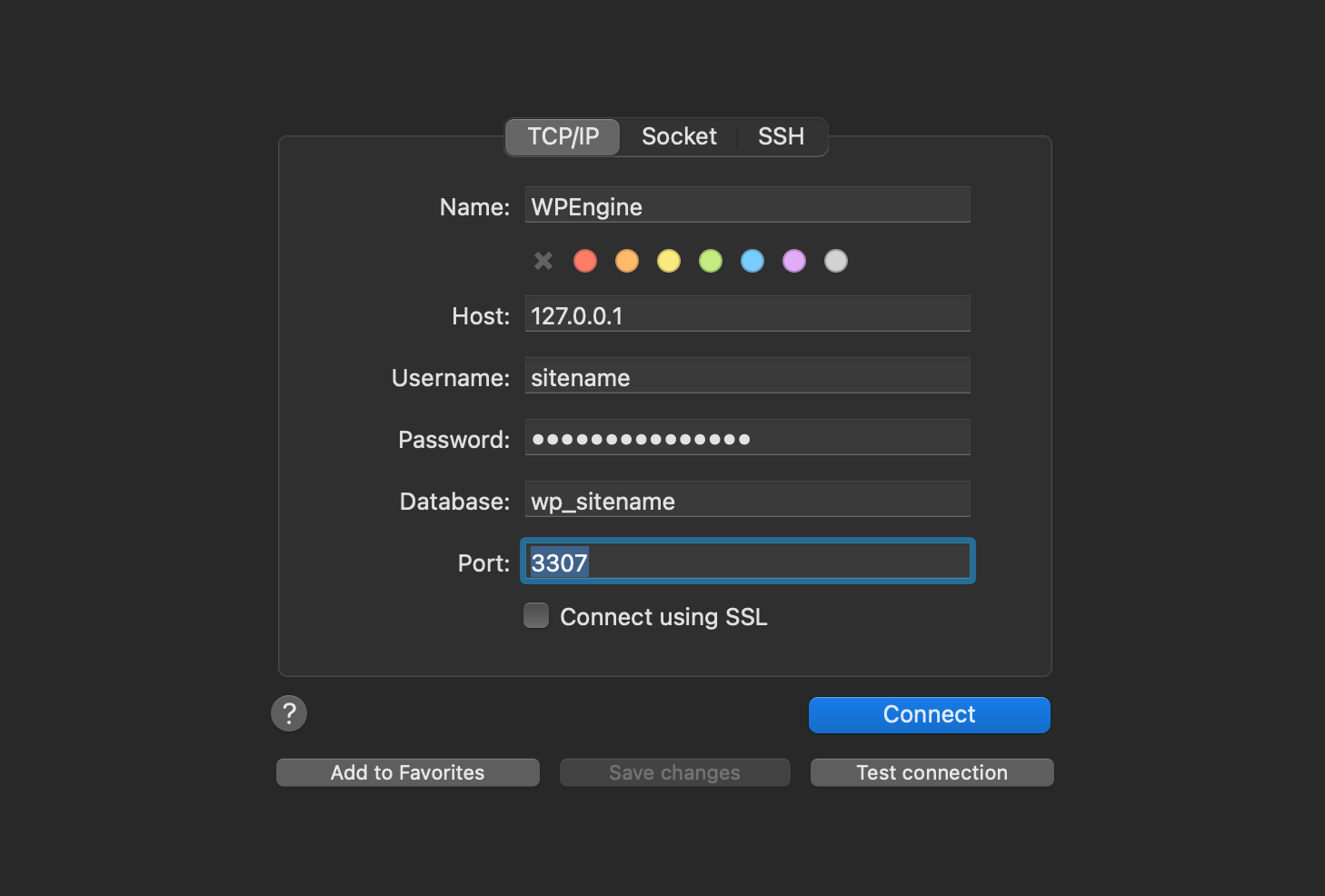This screenshot has width=1325, height=896.
Task: Select the gray favorite color dot
Action: coord(835,261)
